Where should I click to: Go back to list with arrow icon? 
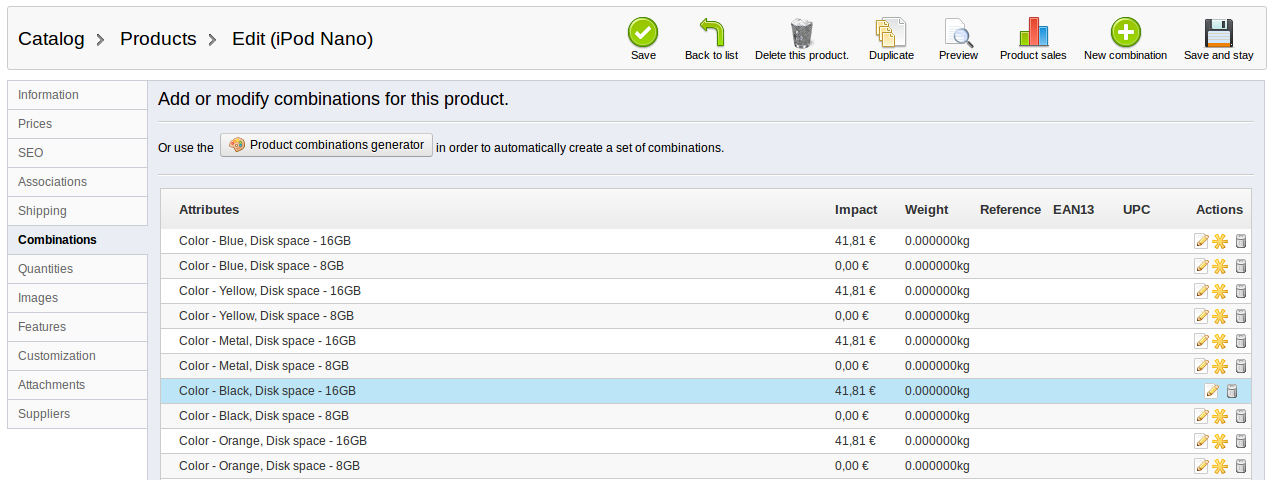pos(711,32)
